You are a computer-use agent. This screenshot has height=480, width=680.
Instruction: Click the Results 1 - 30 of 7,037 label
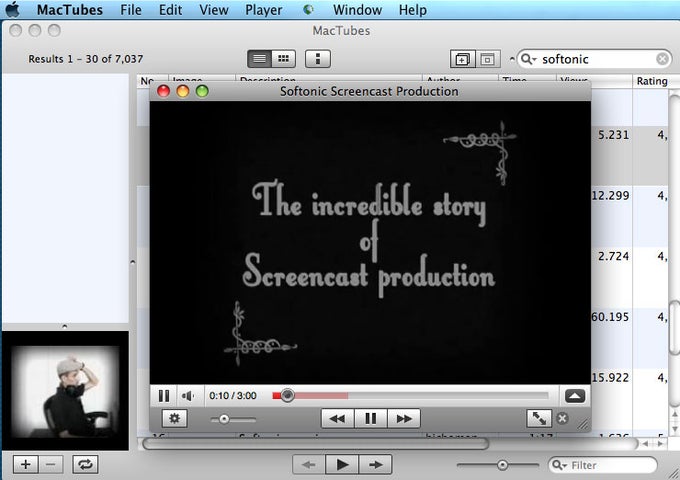pos(85,59)
